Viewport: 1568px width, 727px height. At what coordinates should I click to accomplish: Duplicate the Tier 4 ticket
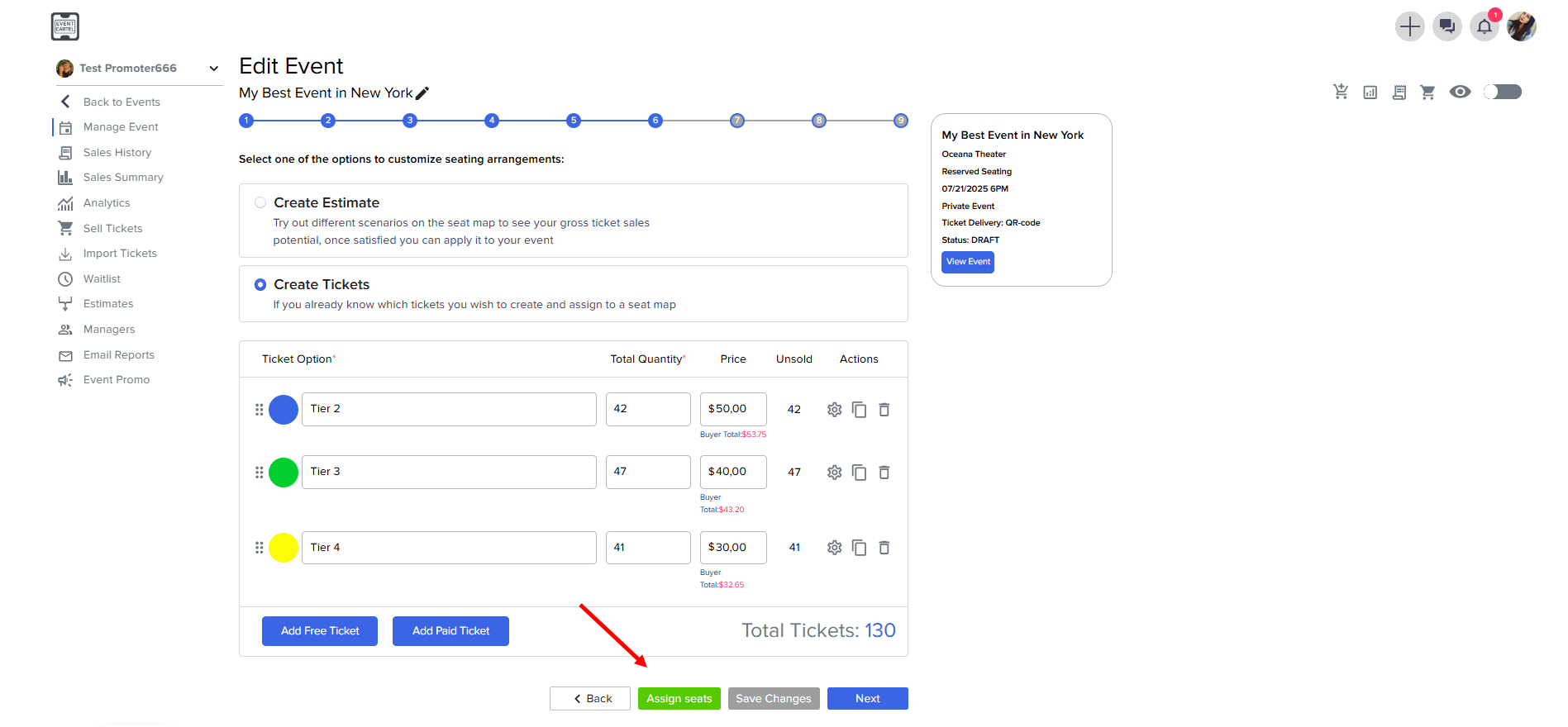coord(860,548)
